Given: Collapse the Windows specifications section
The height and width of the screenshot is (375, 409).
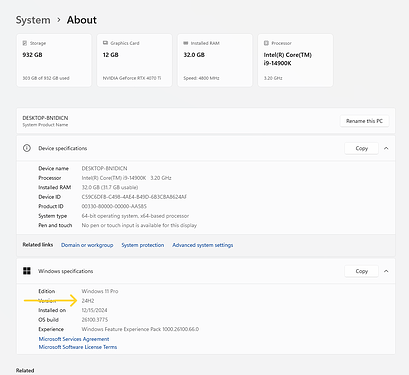Looking at the screenshot, I should click(x=386, y=271).
